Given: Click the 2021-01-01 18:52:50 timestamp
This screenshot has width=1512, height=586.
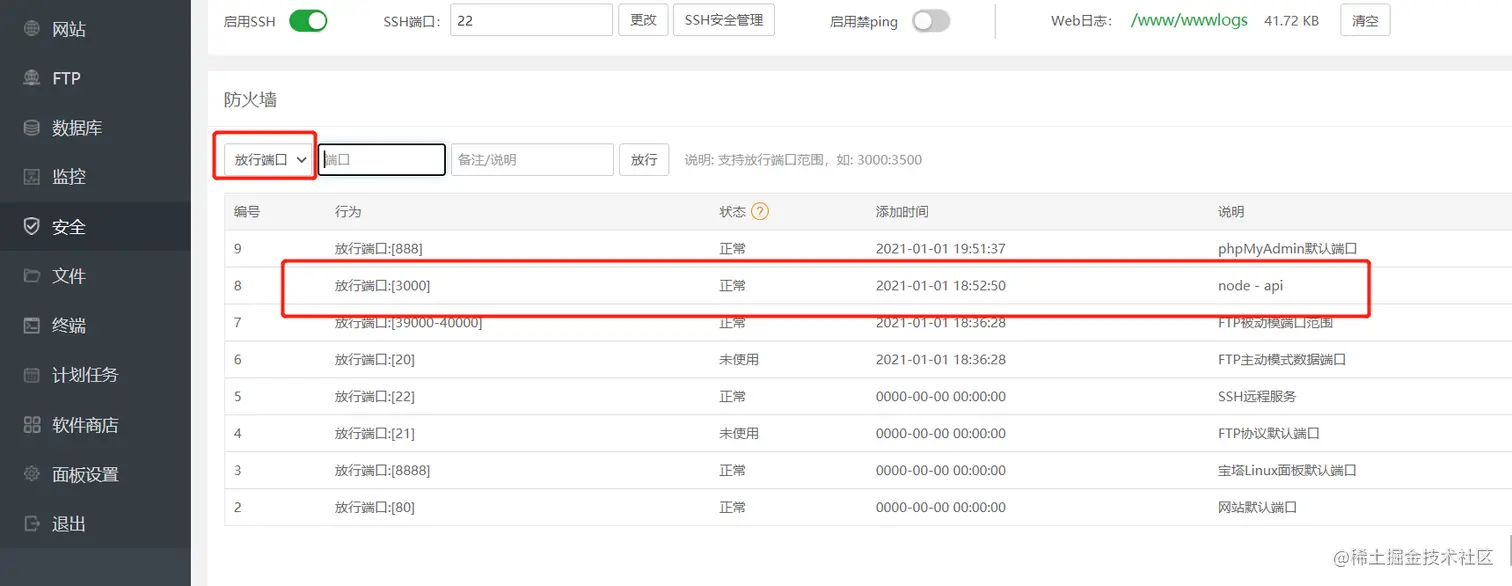Looking at the screenshot, I should pyautogui.click(x=941, y=285).
